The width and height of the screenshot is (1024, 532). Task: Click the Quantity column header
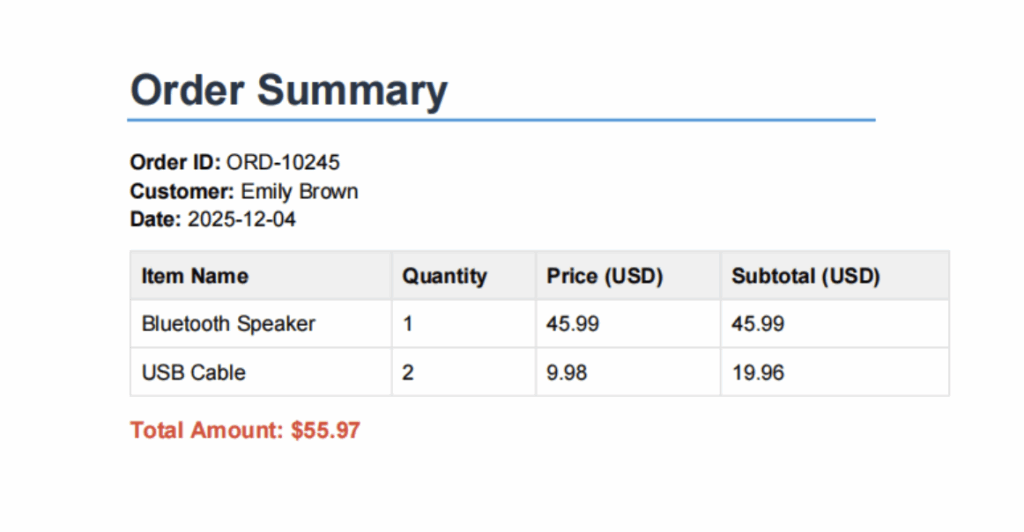444,276
